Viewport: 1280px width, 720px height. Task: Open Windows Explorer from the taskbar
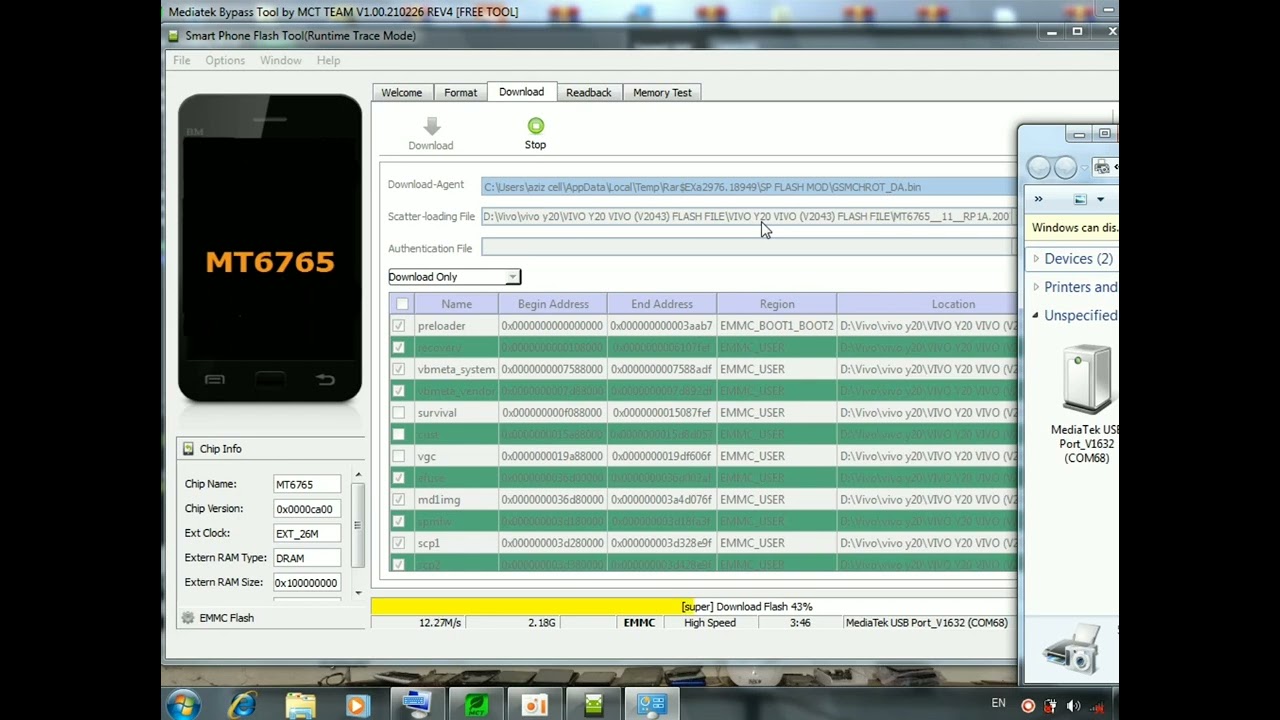300,705
